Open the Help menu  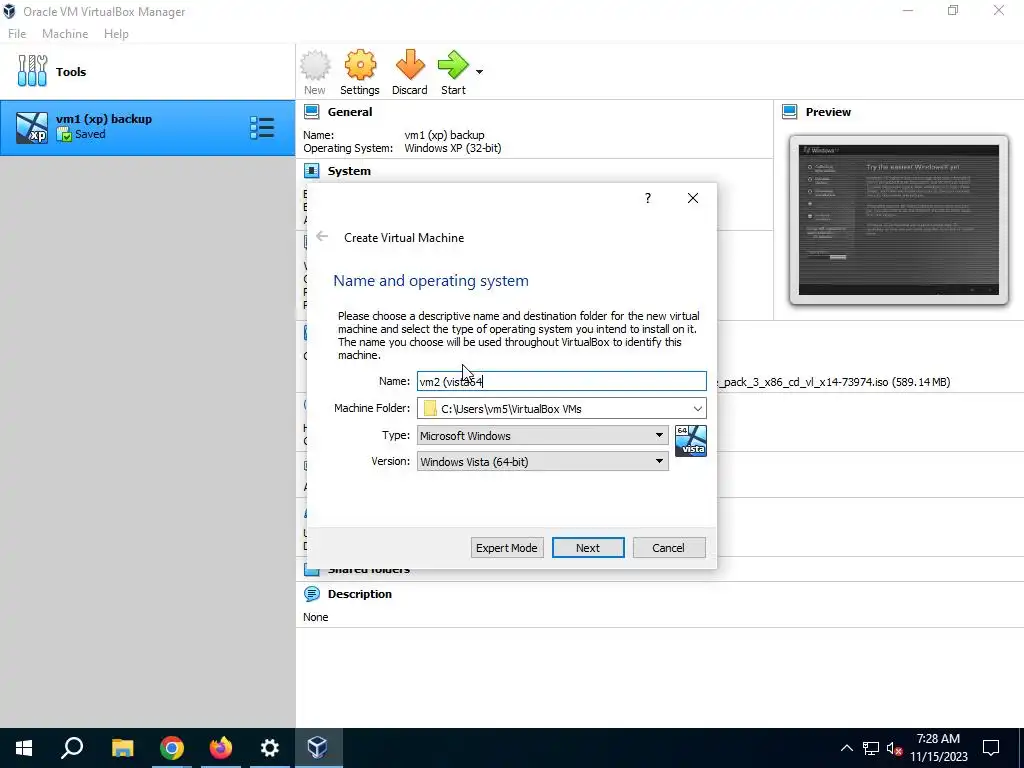(116, 34)
